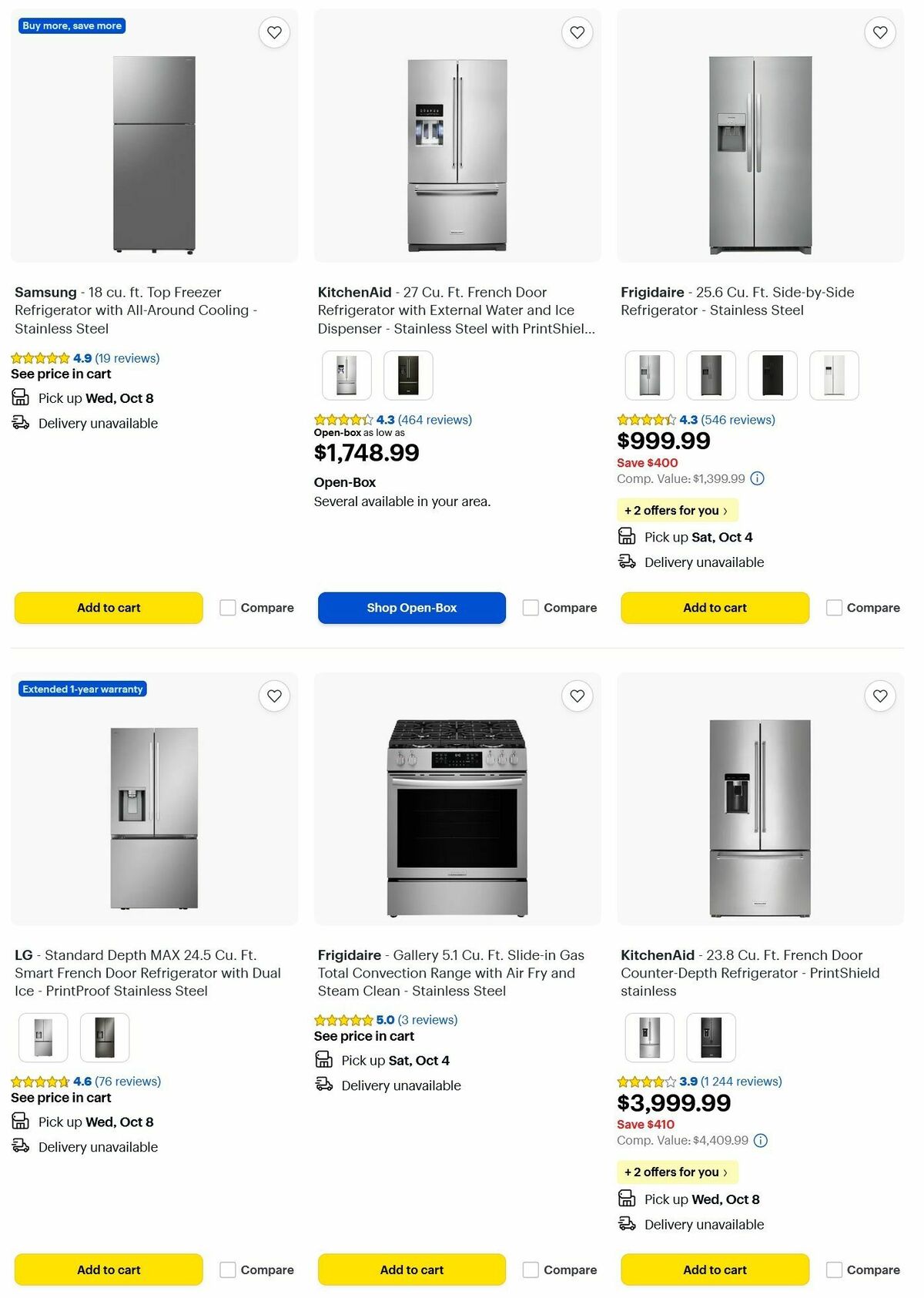This screenshot has width=924, height=1298.
Task: Click the delivery truck icon under the LG listing
Action: click(20, 1147)
